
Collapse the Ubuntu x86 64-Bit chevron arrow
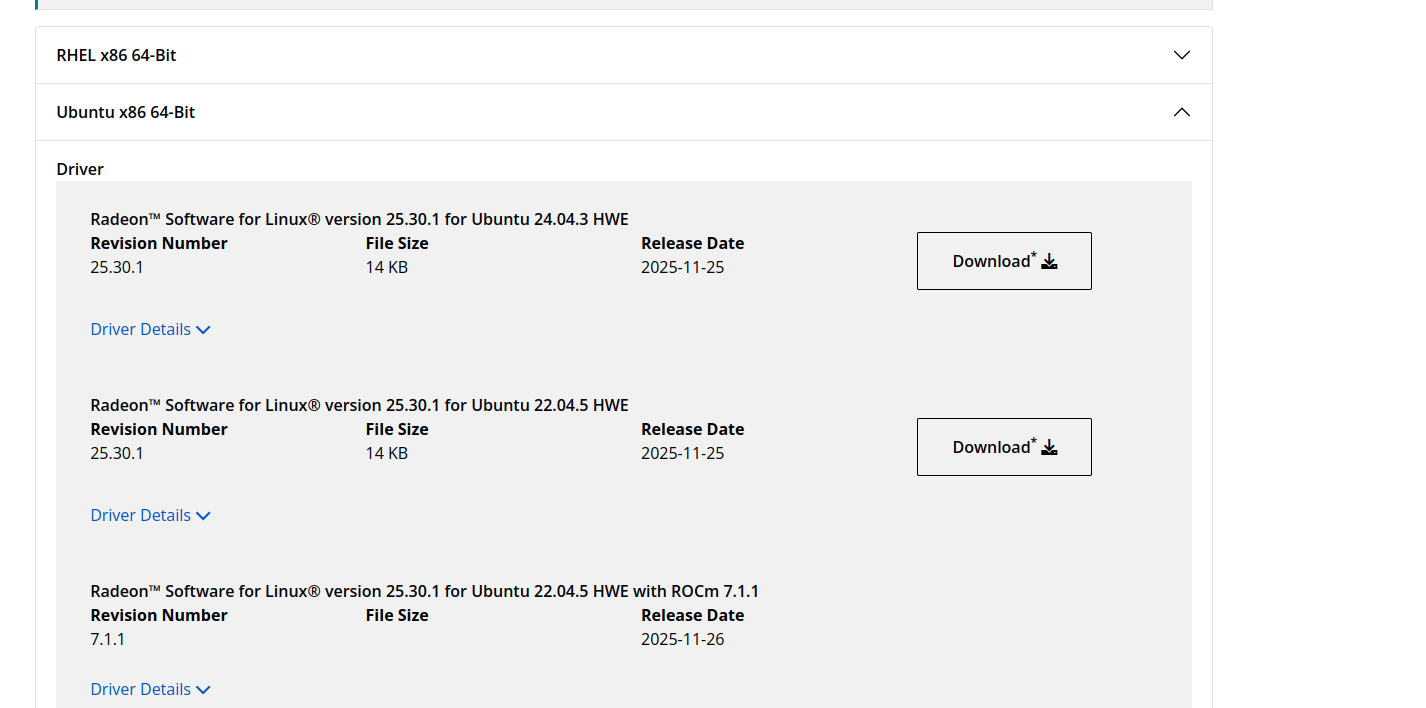tap(1181, 112)
